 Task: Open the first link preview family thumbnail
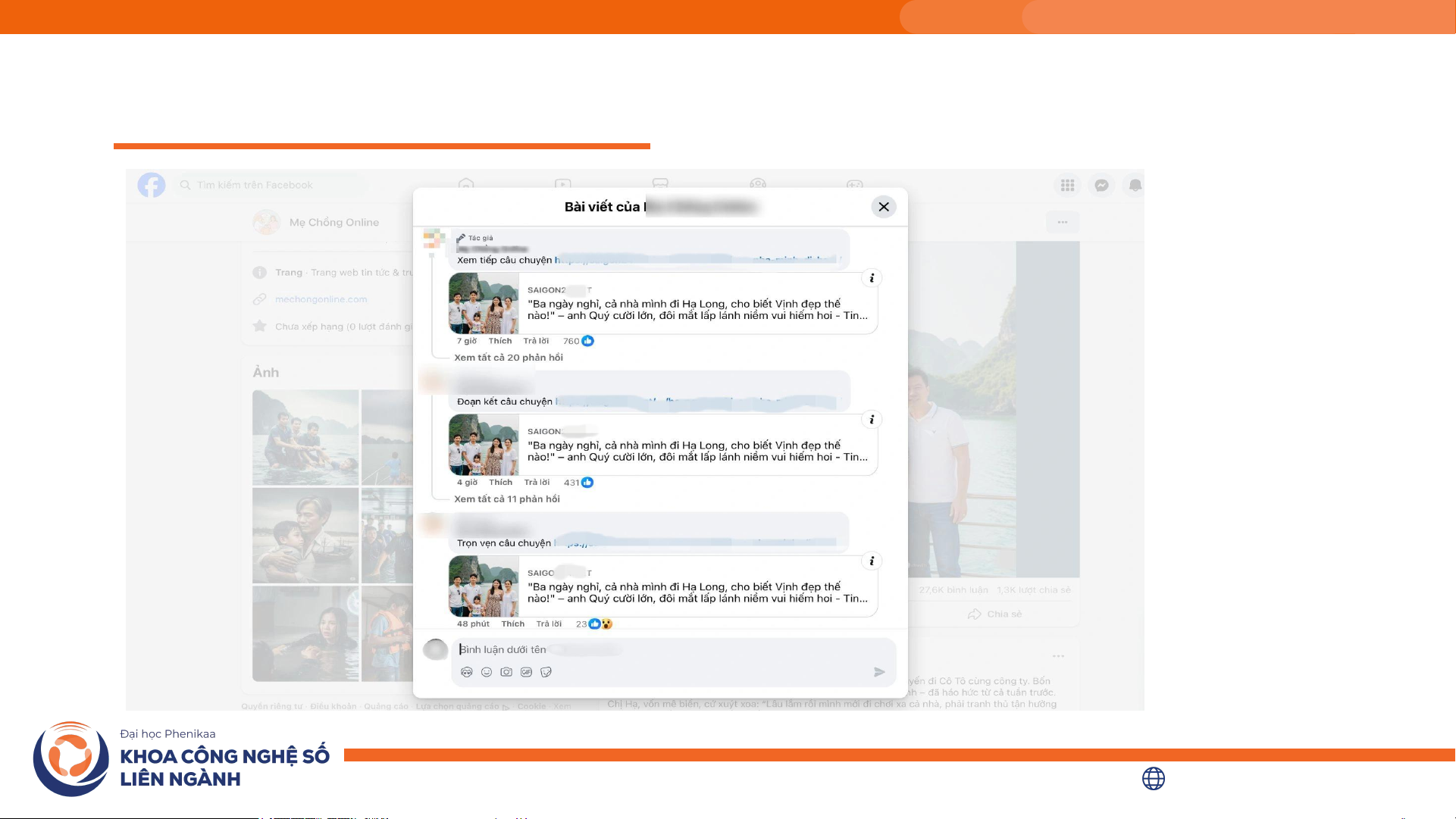pos(484,304)
